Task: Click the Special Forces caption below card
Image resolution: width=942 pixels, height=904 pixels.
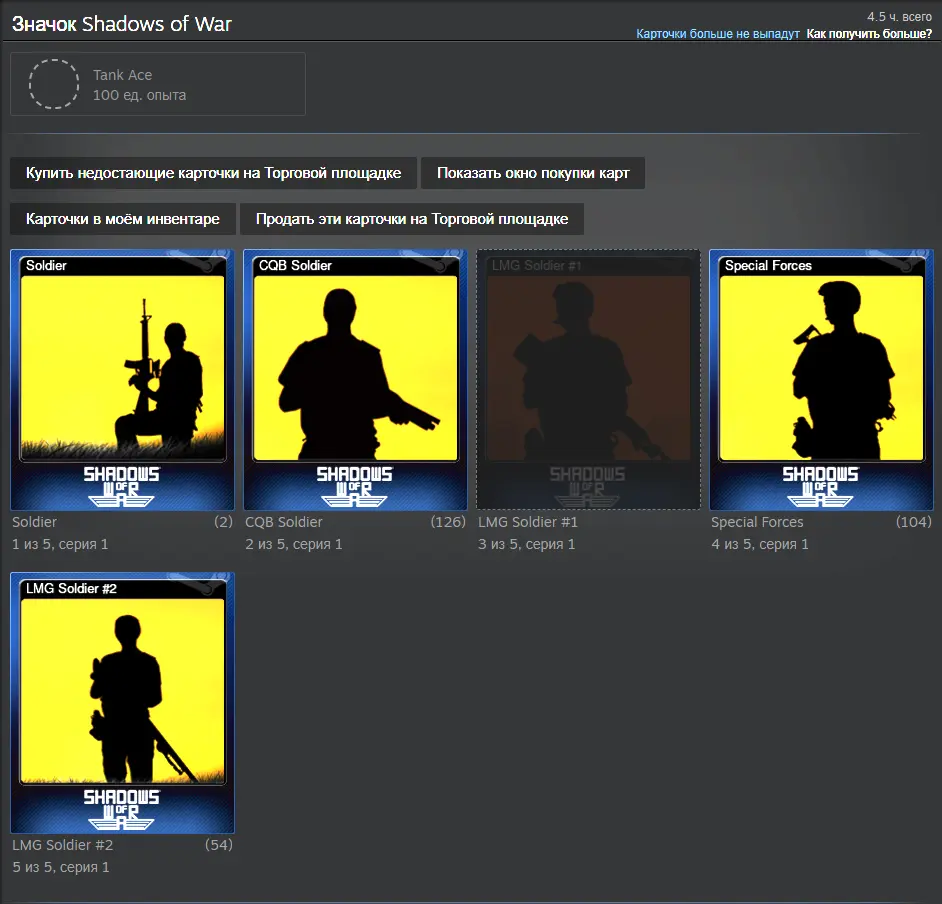Action: pyautogui.click(x=757, y=522)
